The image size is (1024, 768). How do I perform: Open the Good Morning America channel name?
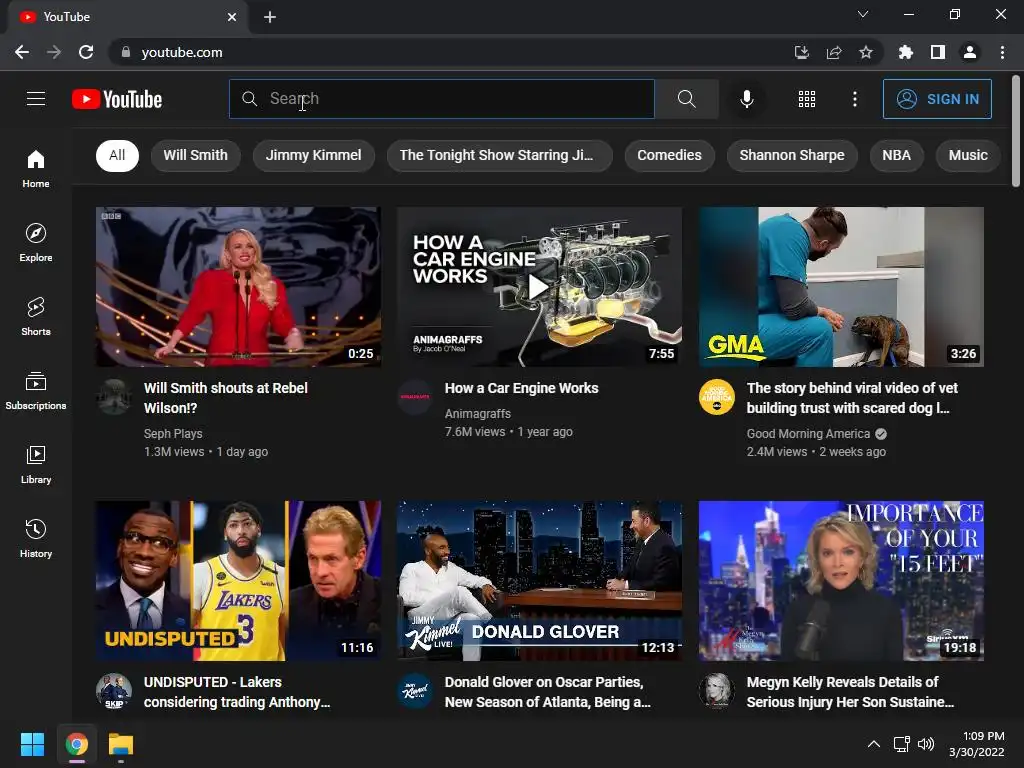[x=808, y=434]
